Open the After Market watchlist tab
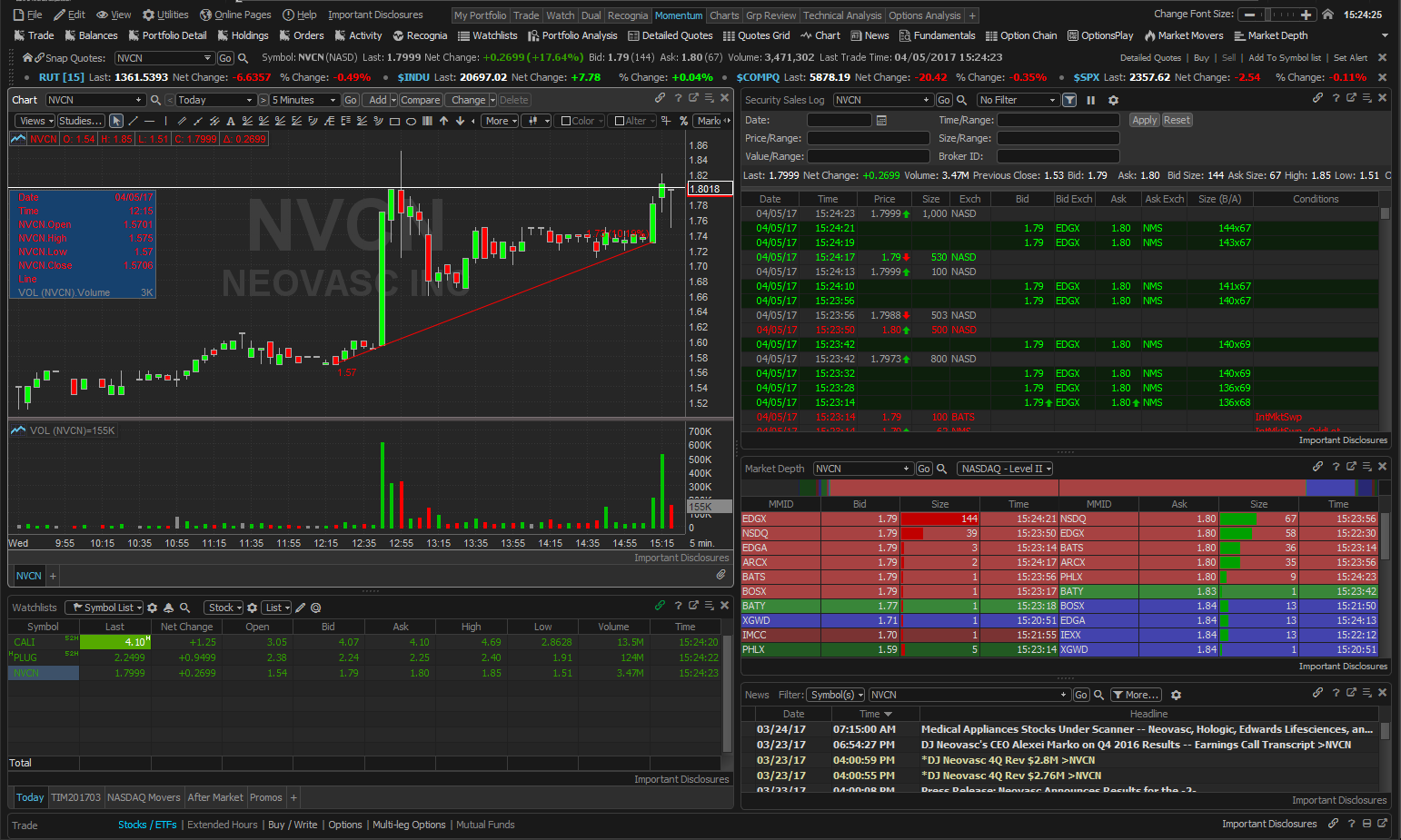Image resolution: width=1401 pixels, height=840 pixels. point(215,797)
